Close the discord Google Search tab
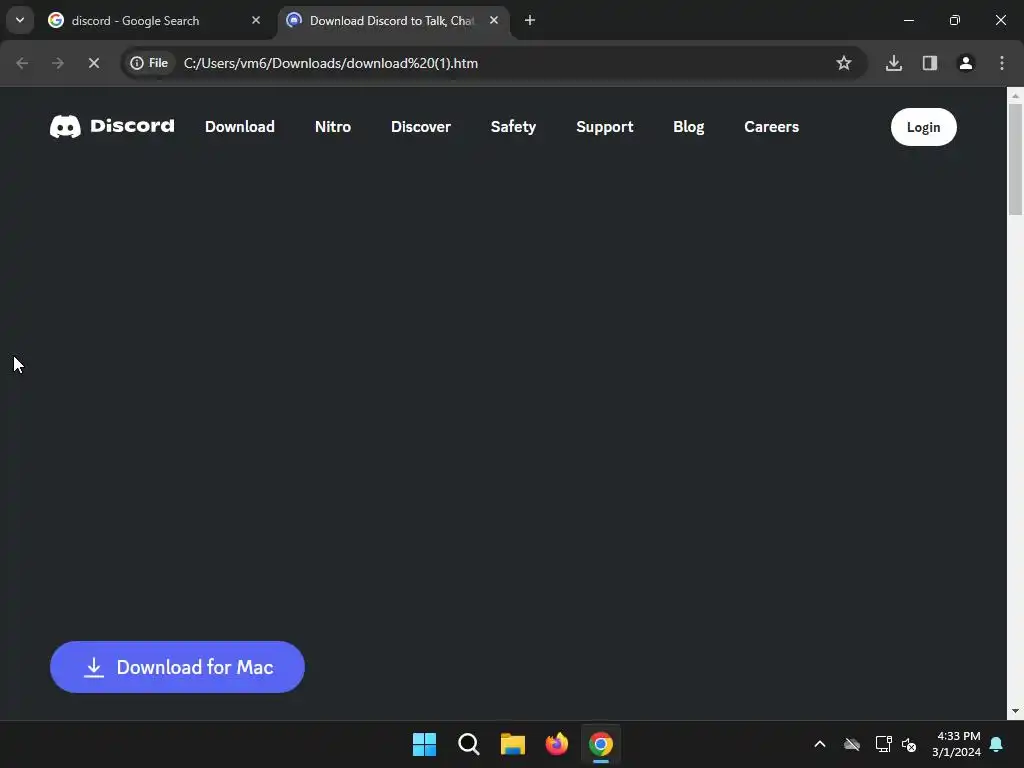1024x768 pixels. (x=256, y=20)
